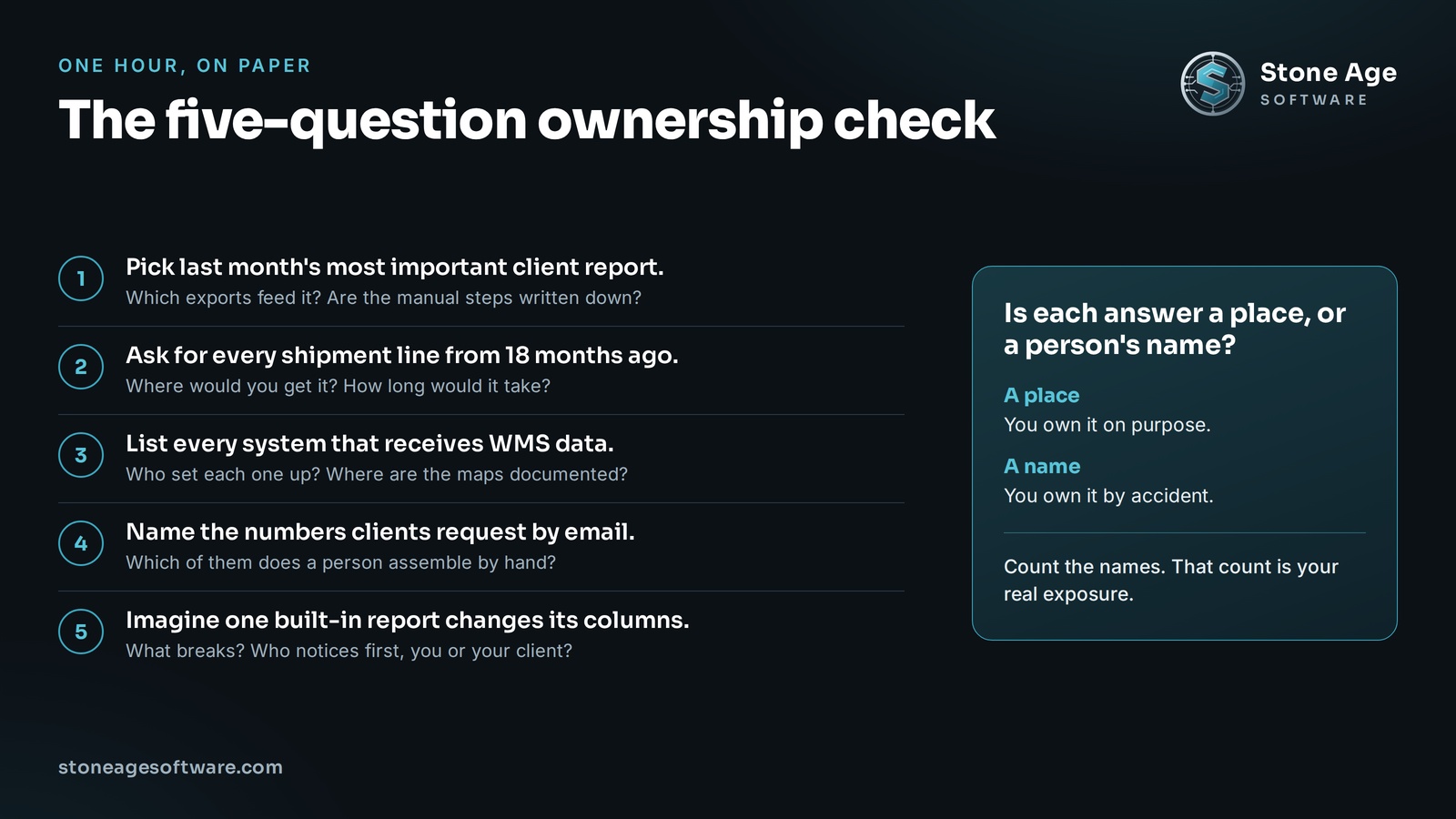Click the number 4 circle icon

click(81, 543)
